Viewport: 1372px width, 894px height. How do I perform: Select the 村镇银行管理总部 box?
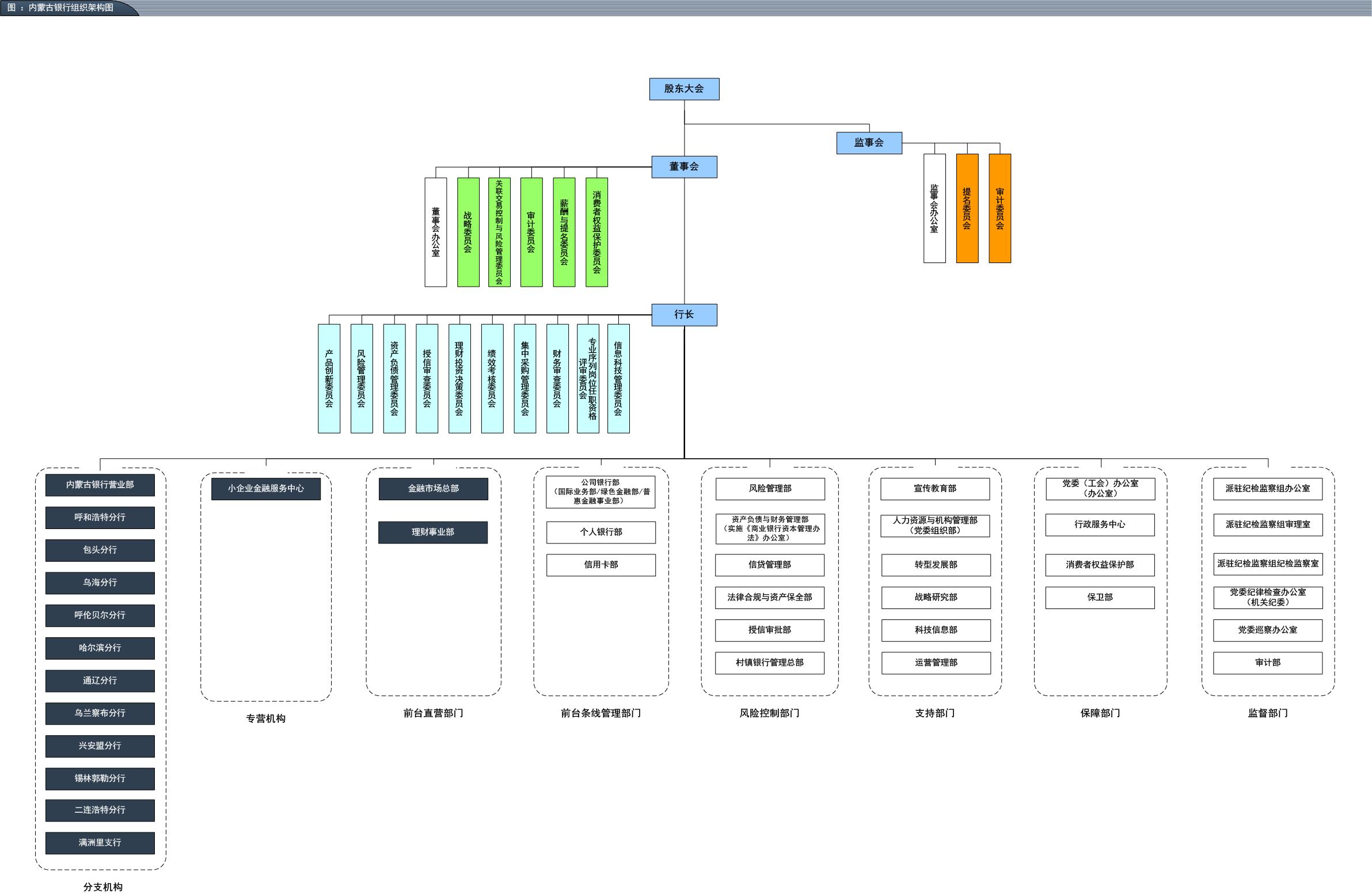click(x=770, y=663)
